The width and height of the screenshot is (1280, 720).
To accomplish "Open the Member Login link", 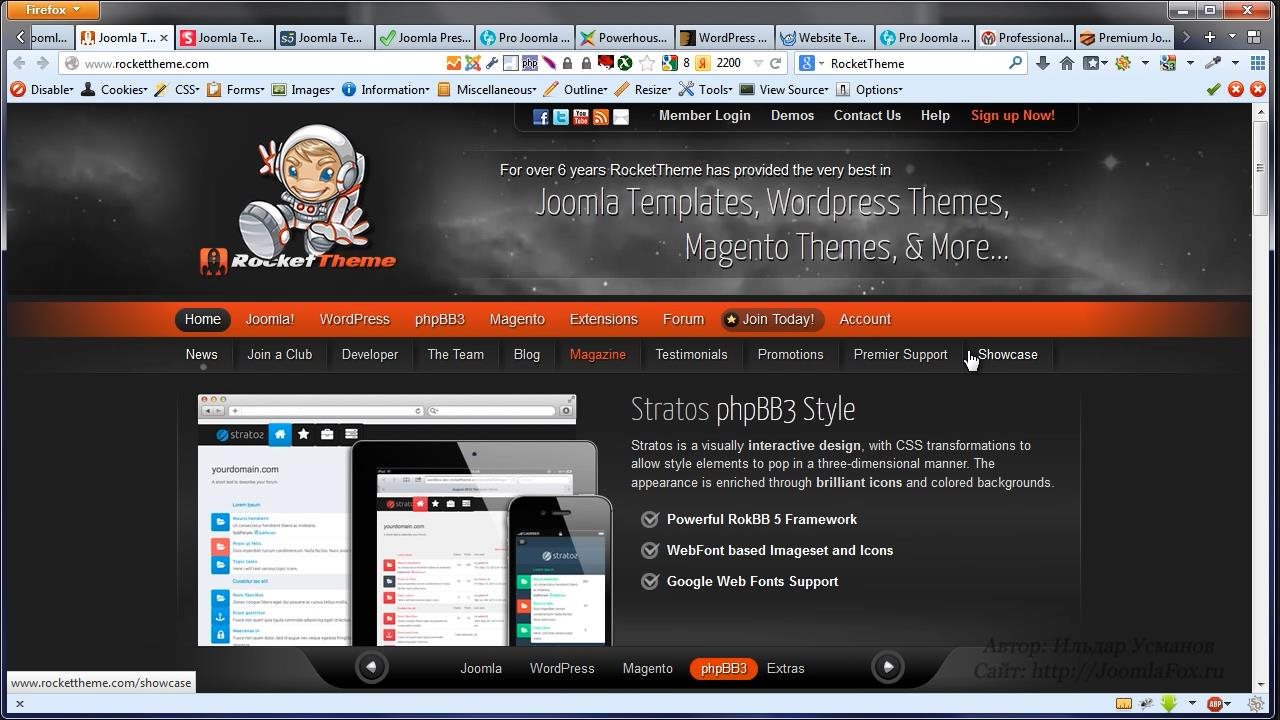I will tap(704, 116).
